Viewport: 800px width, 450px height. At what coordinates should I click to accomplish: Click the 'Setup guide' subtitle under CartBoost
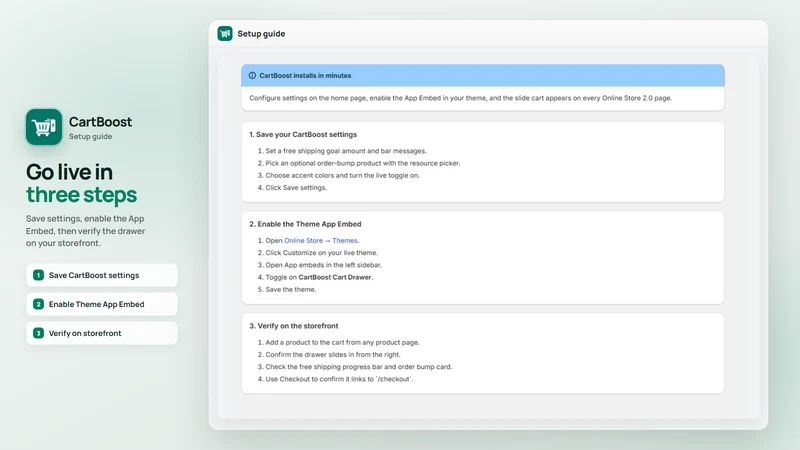click(x=90, y=136)
